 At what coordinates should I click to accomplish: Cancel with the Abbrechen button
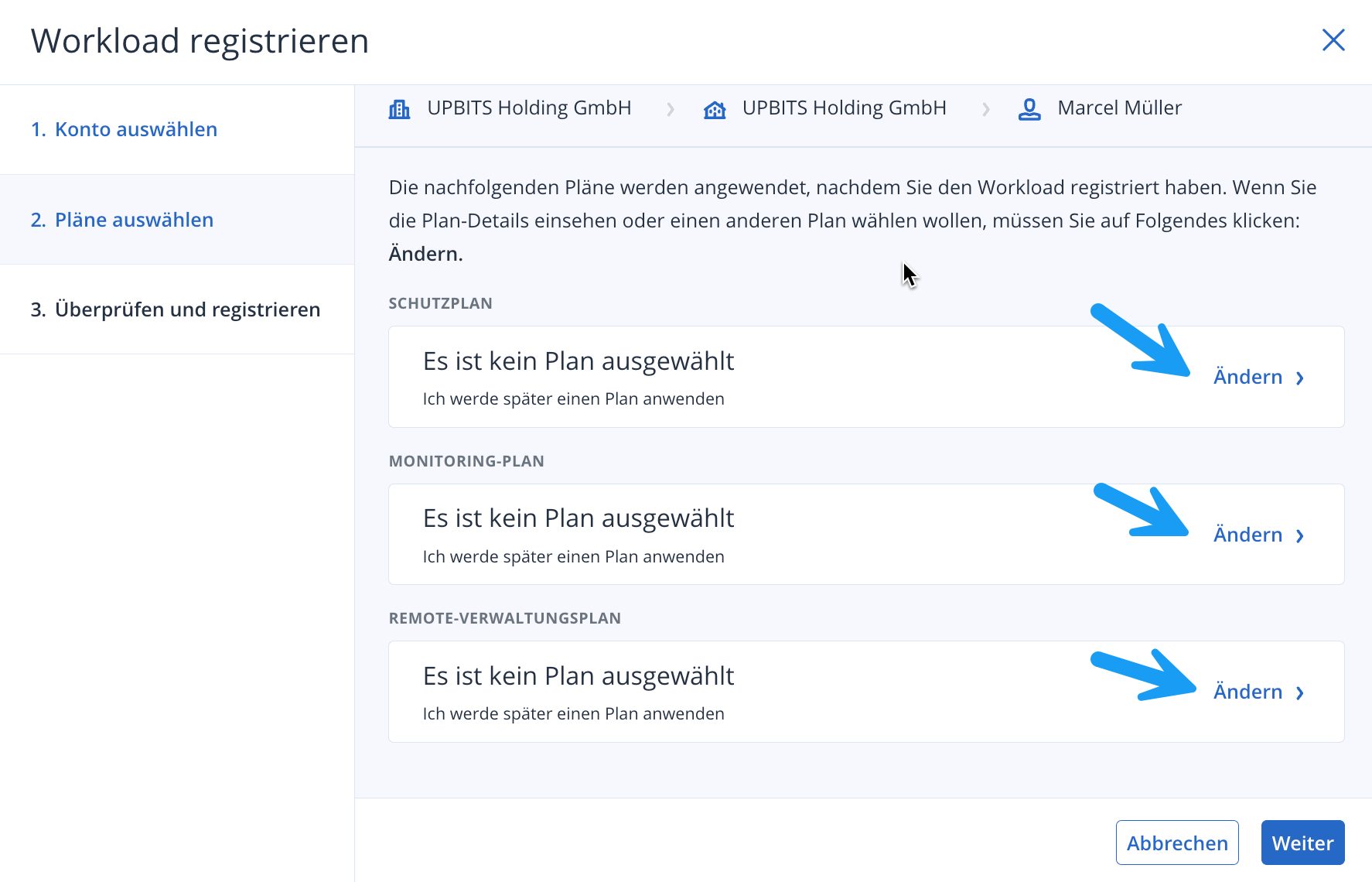[1176, 843]
